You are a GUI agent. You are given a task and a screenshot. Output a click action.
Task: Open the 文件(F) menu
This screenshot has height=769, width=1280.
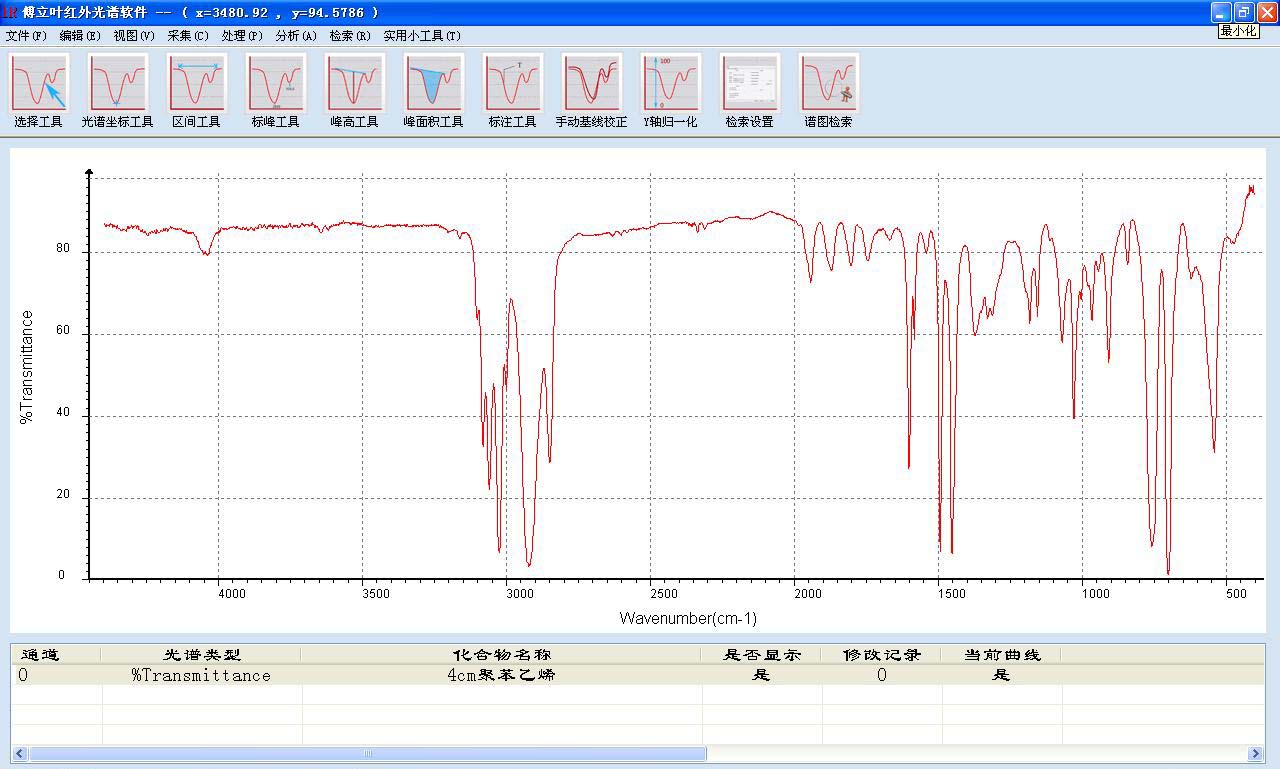coord(26,36)
